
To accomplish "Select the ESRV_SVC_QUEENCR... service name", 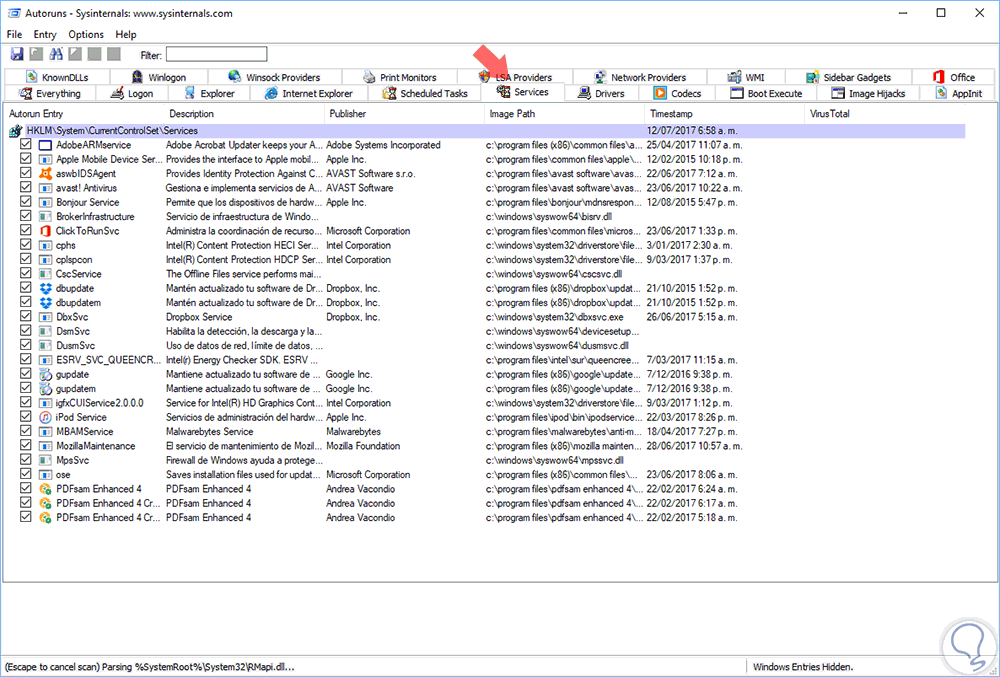I will coord(108,360).
